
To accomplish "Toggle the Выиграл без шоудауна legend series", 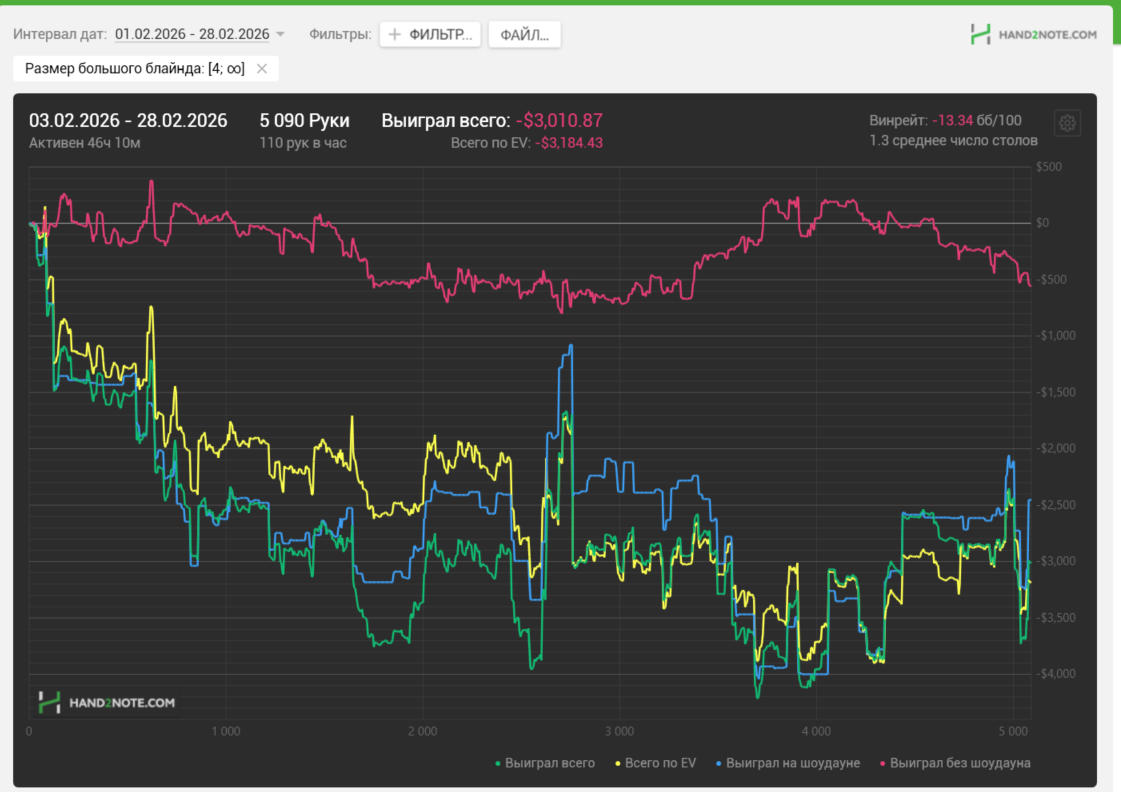I will click(x=955, y=763).
